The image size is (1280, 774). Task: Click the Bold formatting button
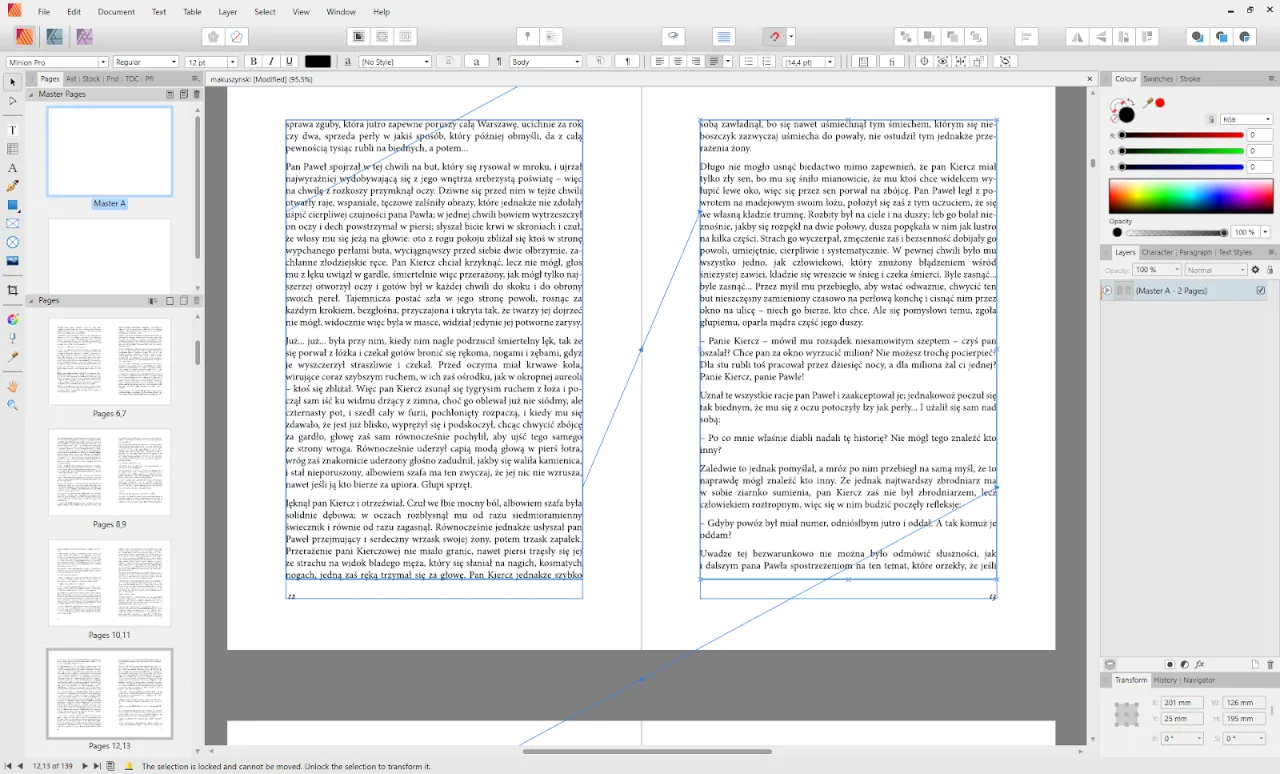click(253, 62)
